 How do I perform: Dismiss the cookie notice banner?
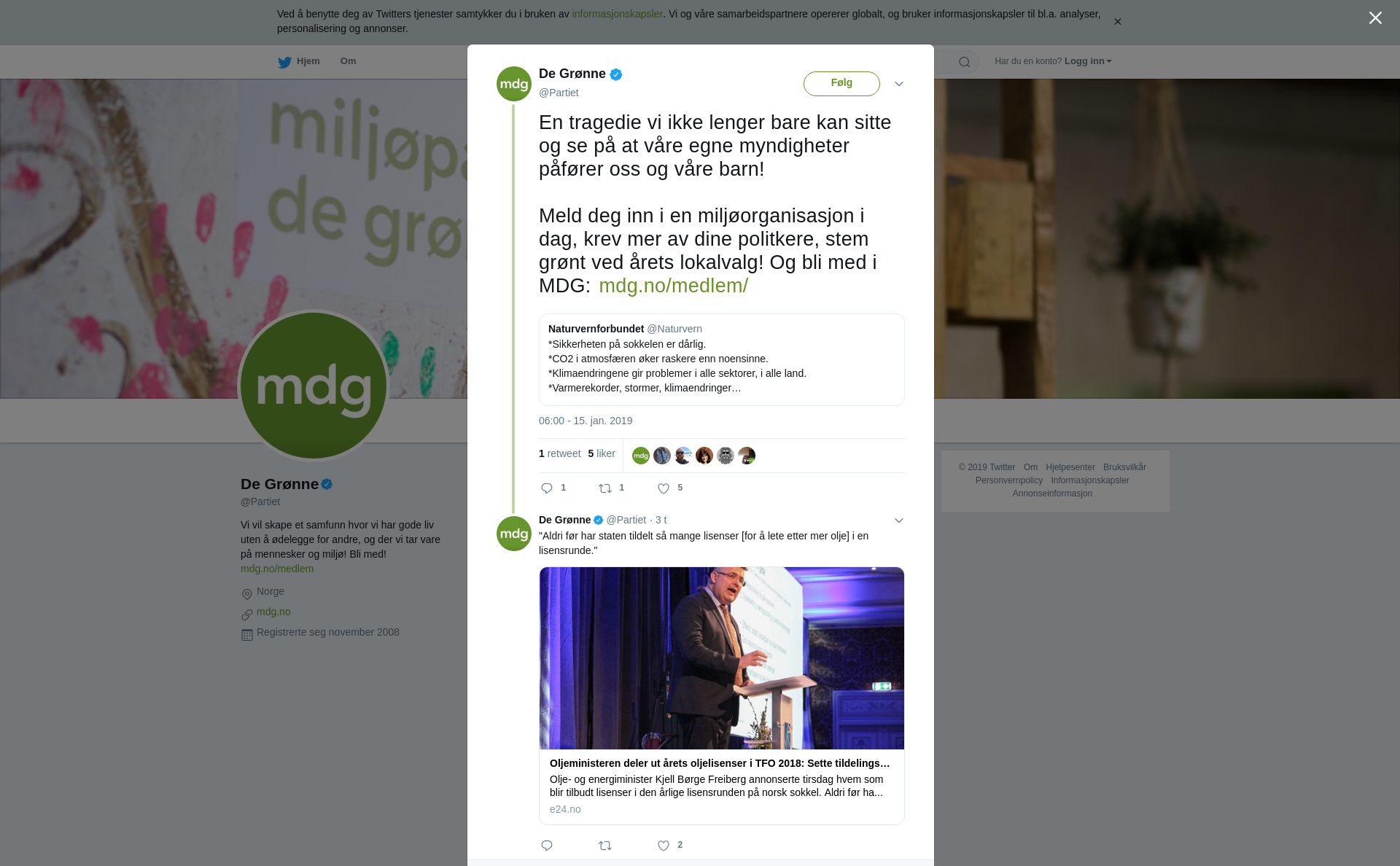pos(1117,22)
